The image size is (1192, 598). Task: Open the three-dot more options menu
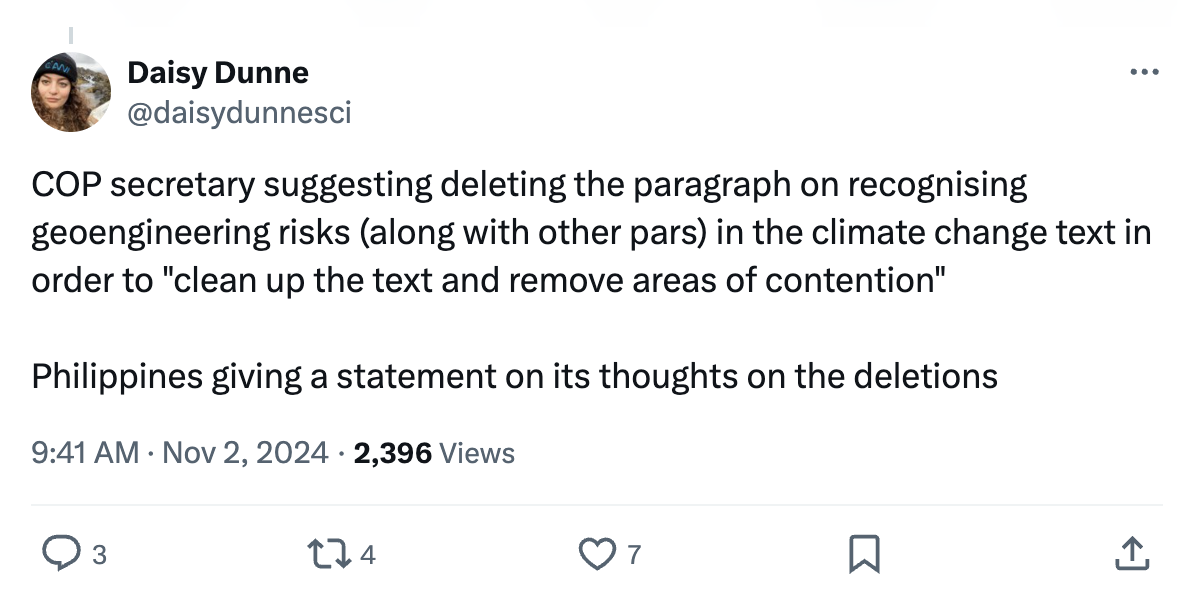(1143, 73)
